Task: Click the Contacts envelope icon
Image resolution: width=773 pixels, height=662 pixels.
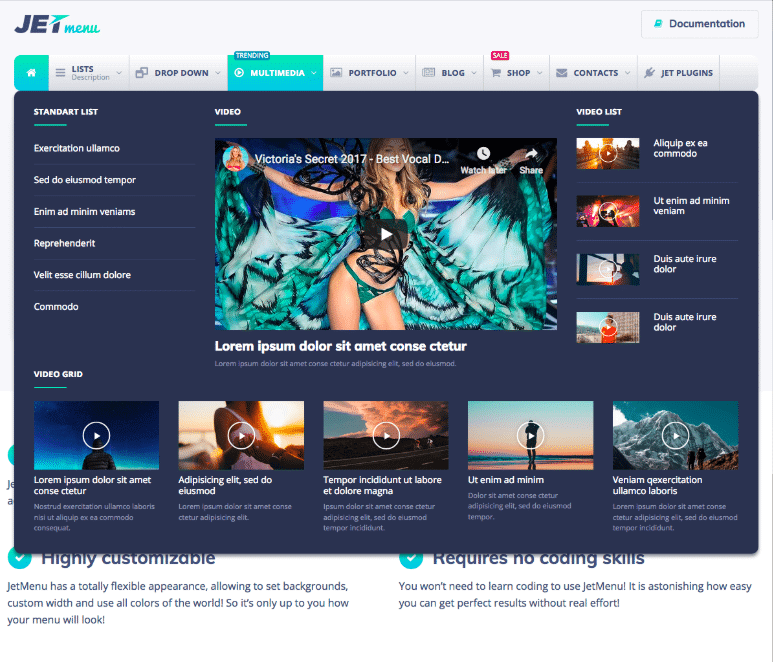Action: coord(562,73)
